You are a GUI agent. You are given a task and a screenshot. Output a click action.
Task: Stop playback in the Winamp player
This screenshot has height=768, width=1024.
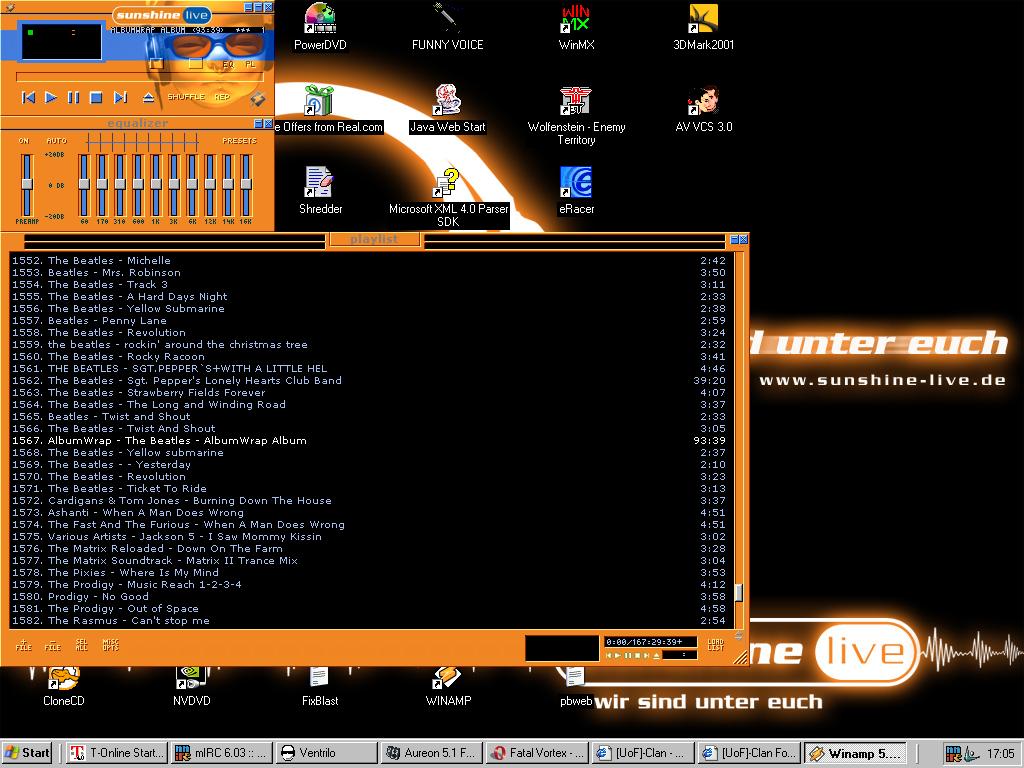tap(96, 97)
